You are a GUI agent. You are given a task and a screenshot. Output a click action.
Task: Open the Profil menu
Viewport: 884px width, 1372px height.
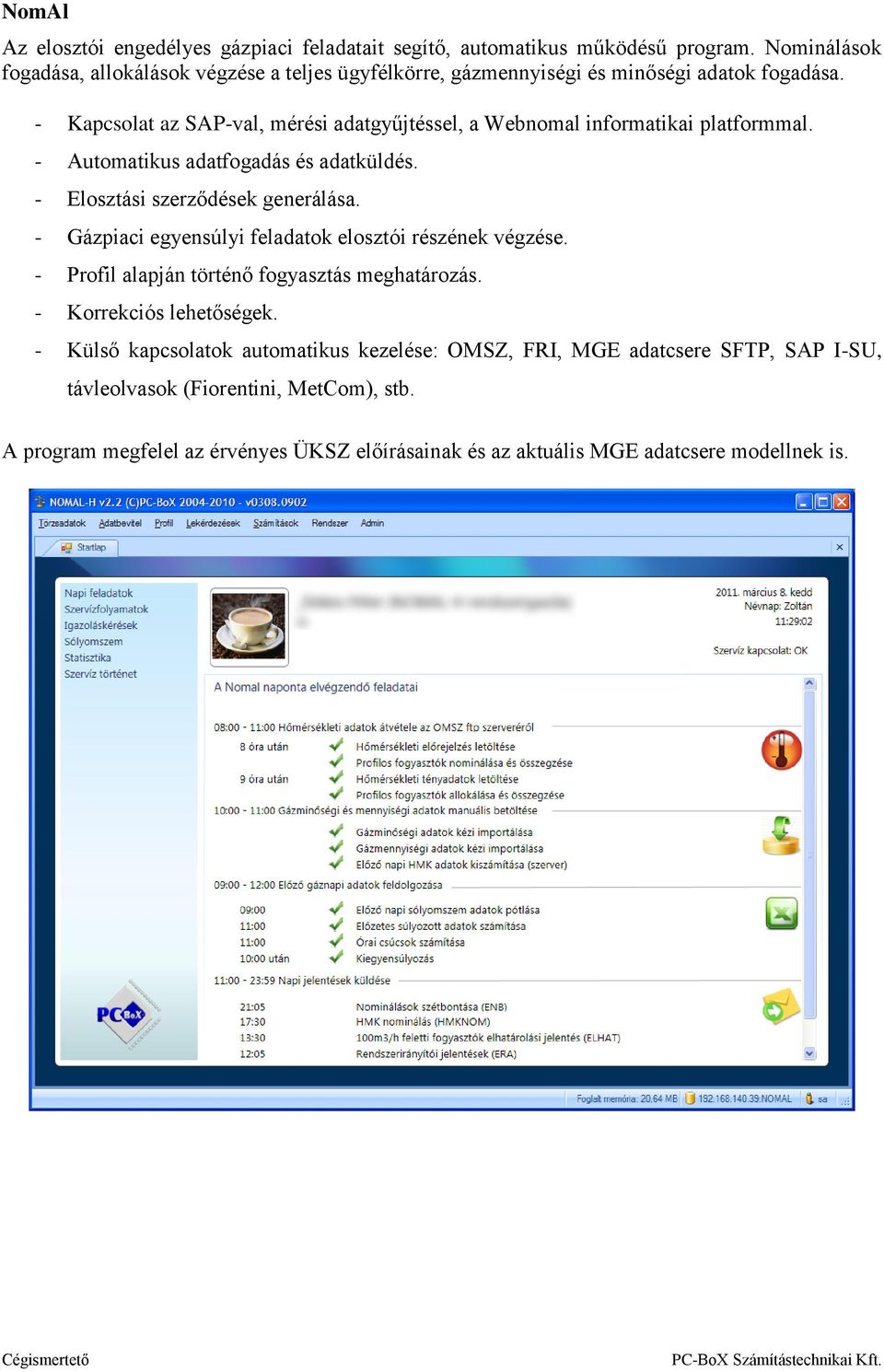pyautogui.click(x=164, y=523)
